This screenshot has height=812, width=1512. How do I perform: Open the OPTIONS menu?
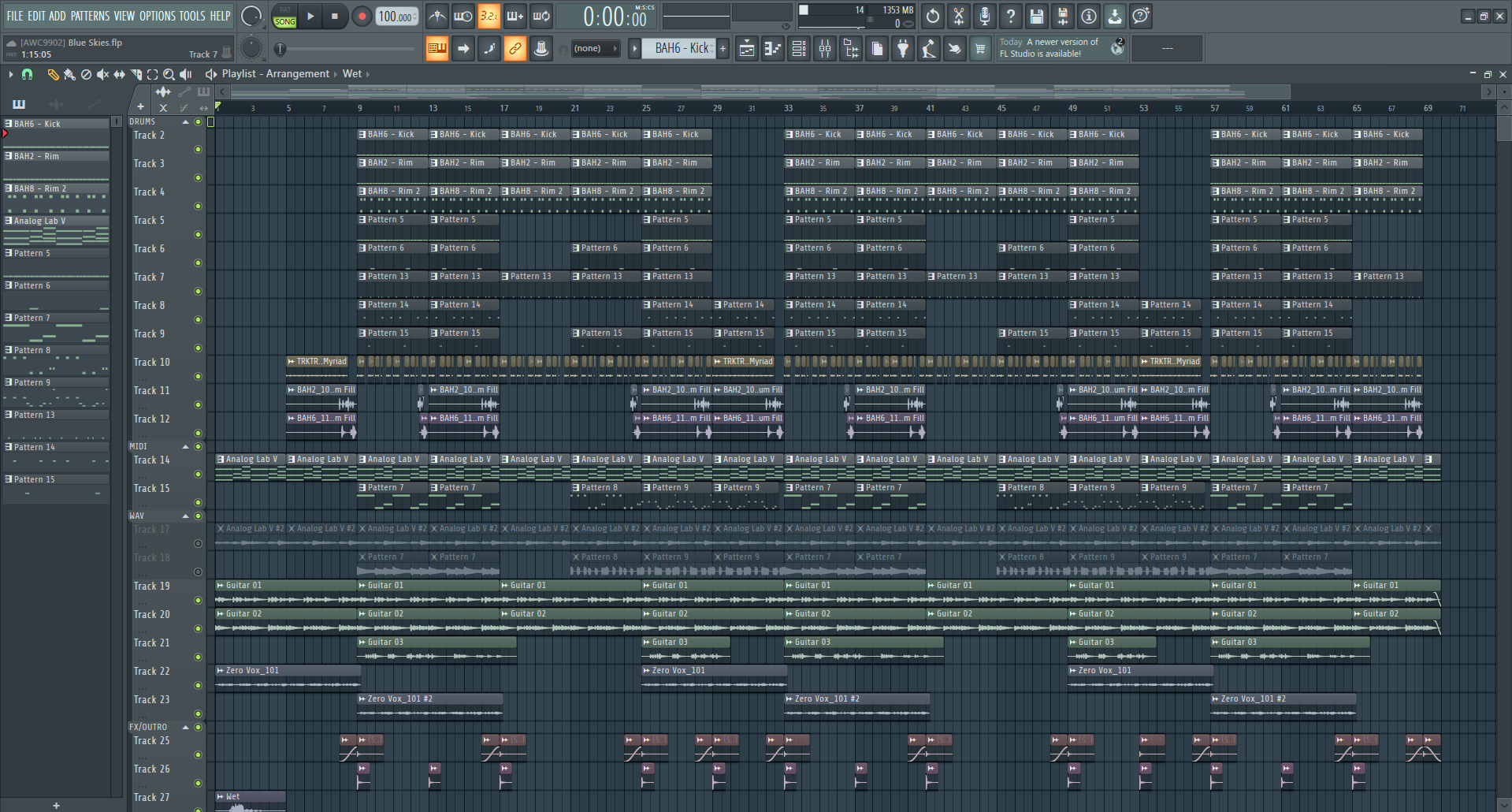(158, 16)
